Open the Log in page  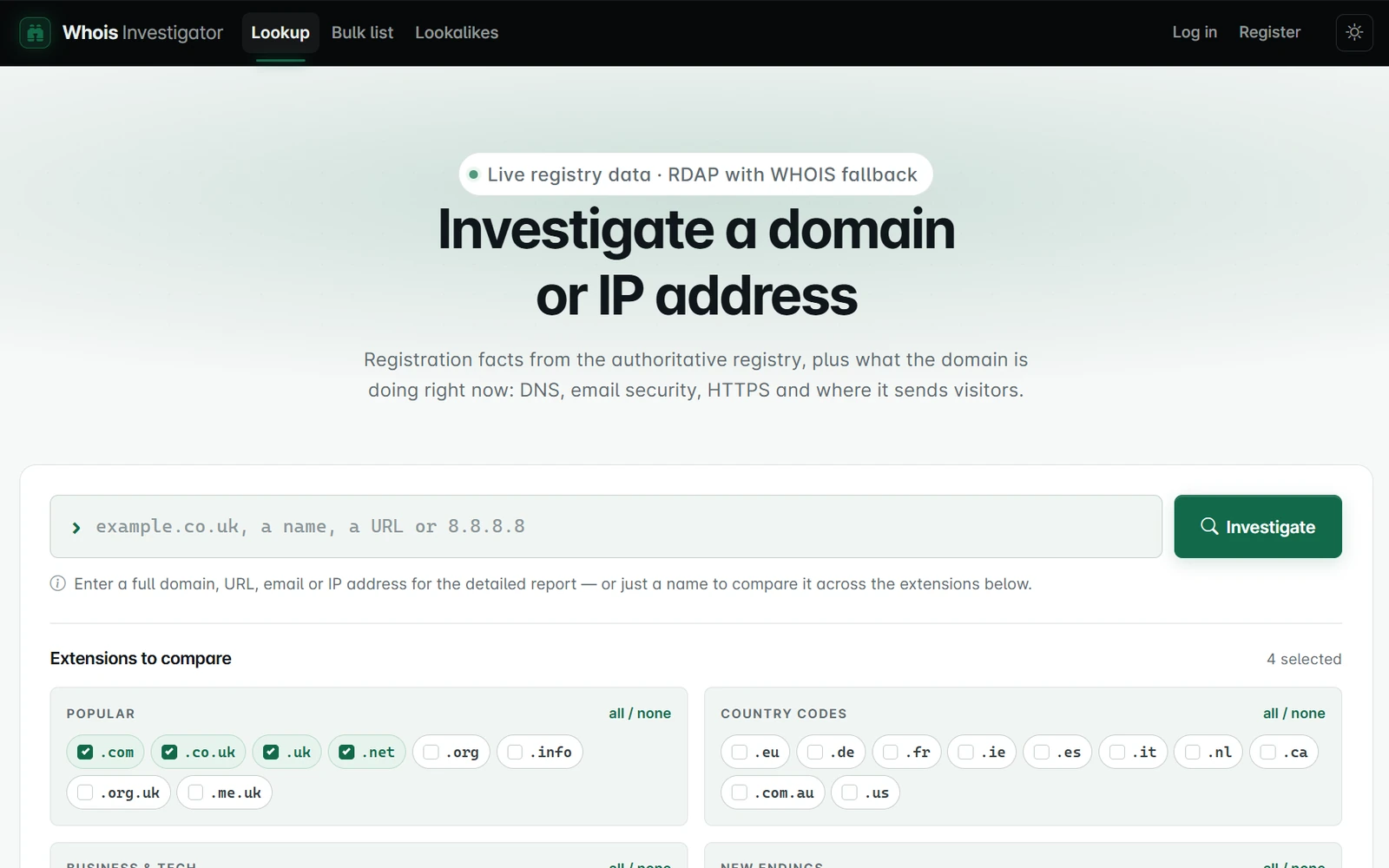tap(1195, 32)
